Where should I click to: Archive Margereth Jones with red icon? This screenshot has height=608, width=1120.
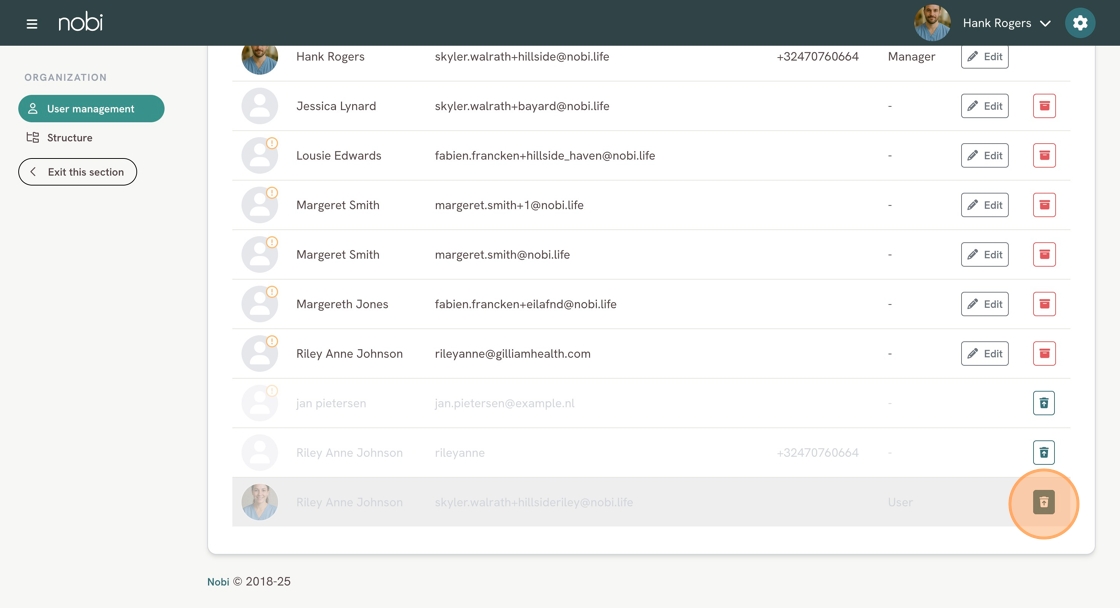coord(1044,304)
